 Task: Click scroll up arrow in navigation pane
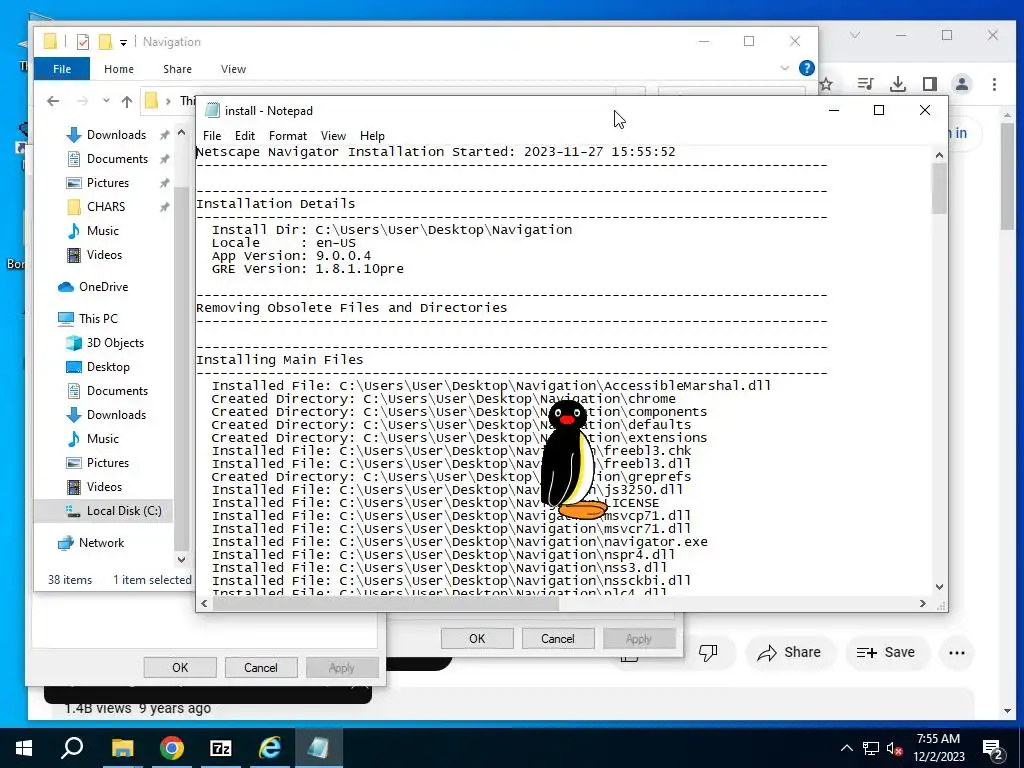click(182, 133)
